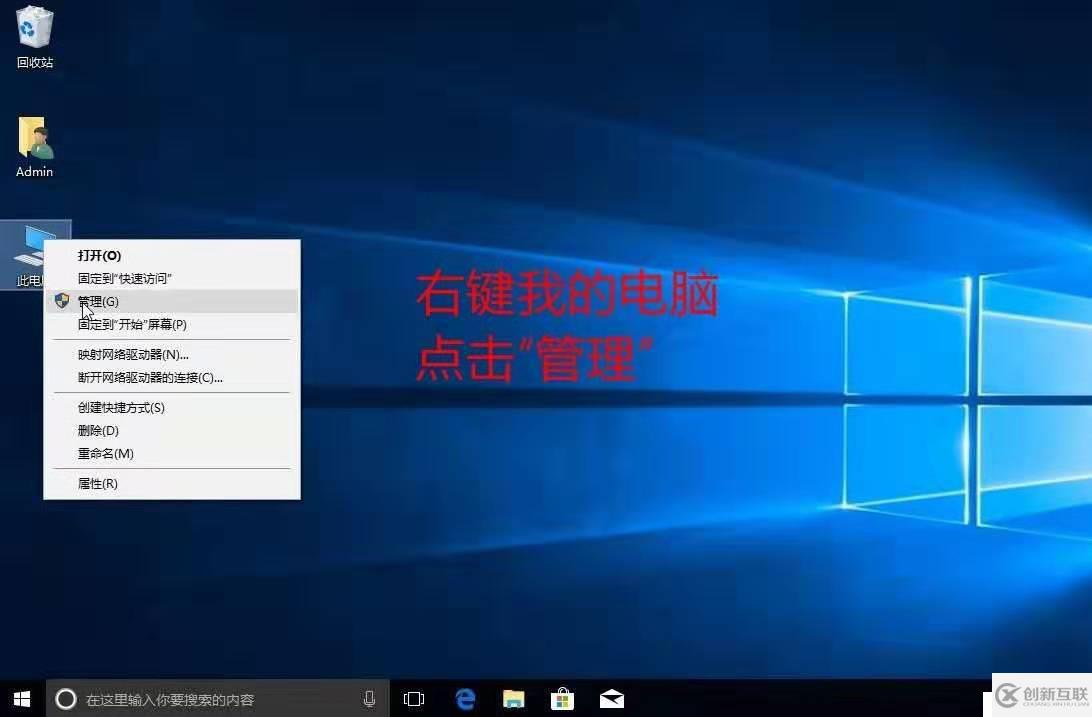Choose 属性(R) at the menu bottom

[x=95, y=483]
